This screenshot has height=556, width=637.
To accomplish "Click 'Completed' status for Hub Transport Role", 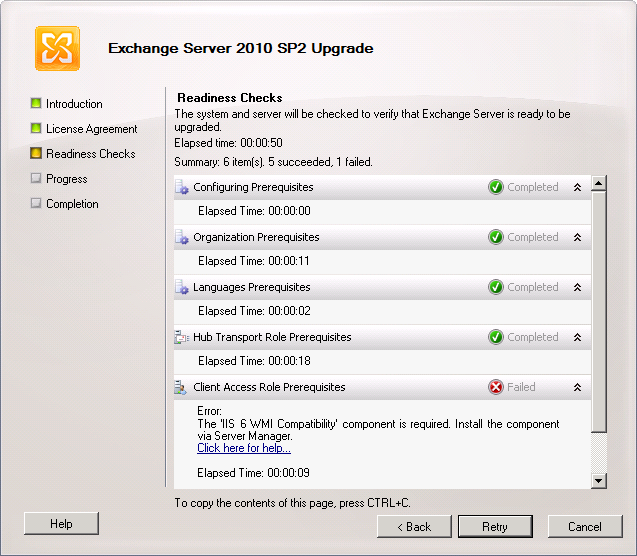I will tap(533, 337).
